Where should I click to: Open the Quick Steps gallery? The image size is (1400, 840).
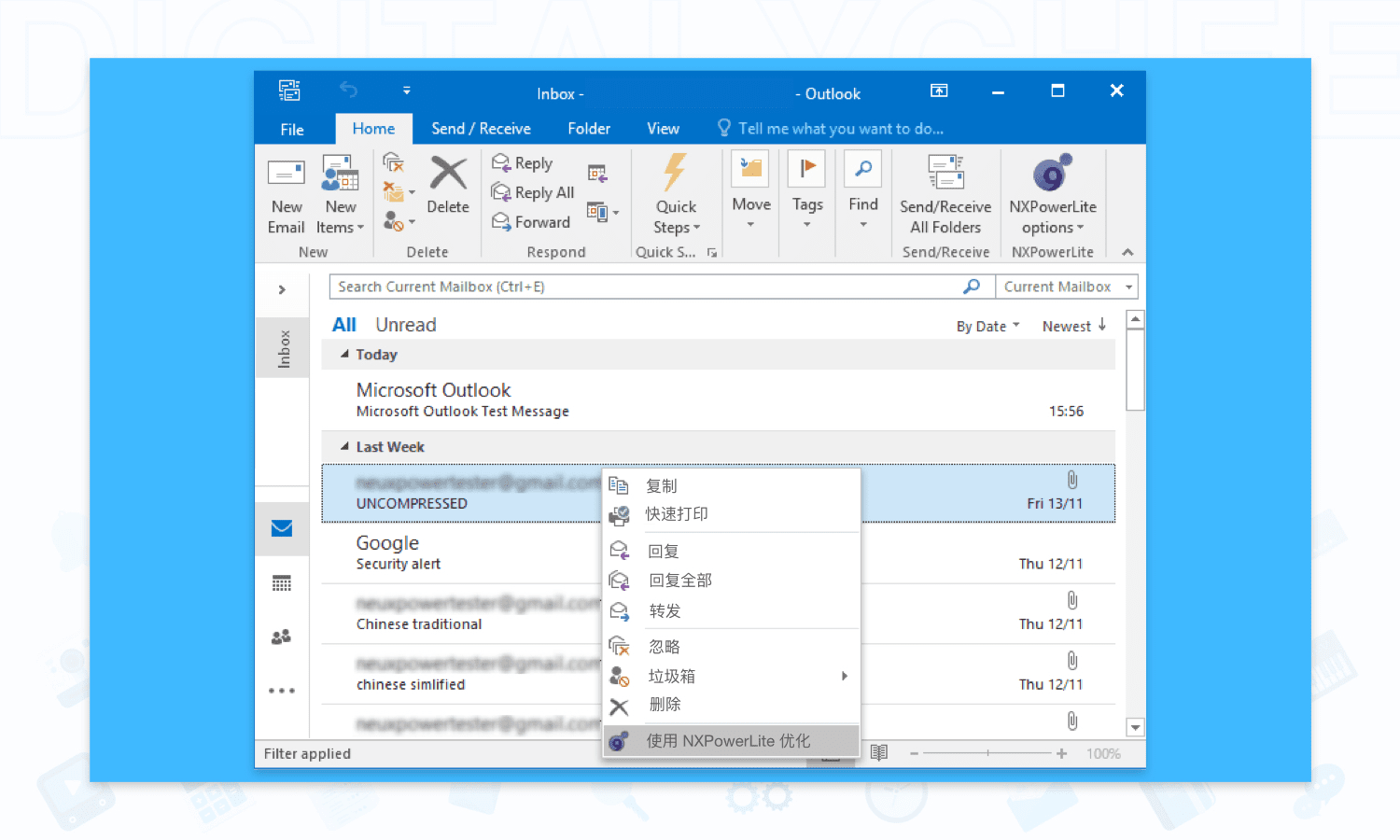[x=676, y=195]
